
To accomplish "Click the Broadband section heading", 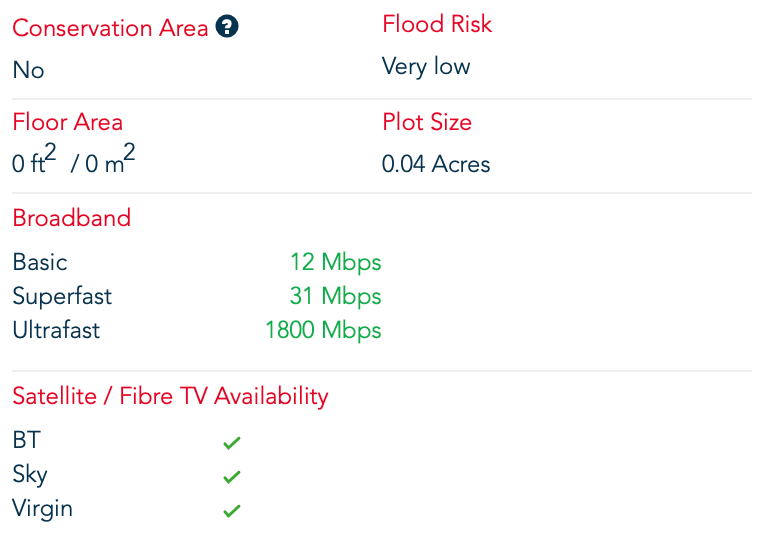I will pos(71,218).
